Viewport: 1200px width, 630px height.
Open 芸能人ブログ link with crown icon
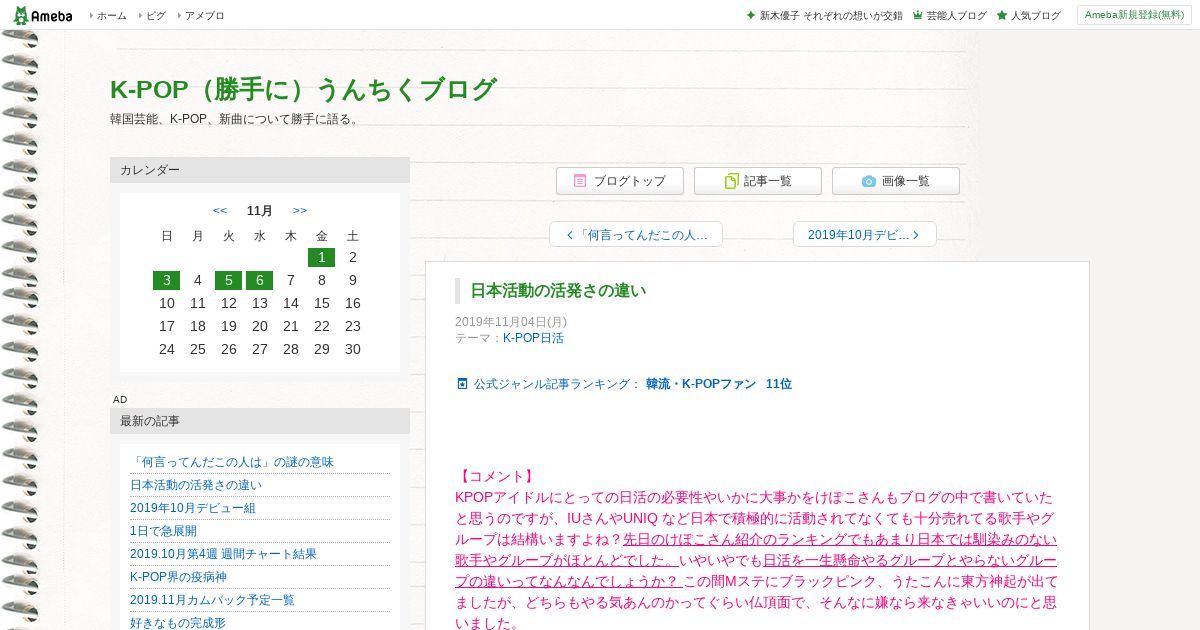click(x=956, y=16)
